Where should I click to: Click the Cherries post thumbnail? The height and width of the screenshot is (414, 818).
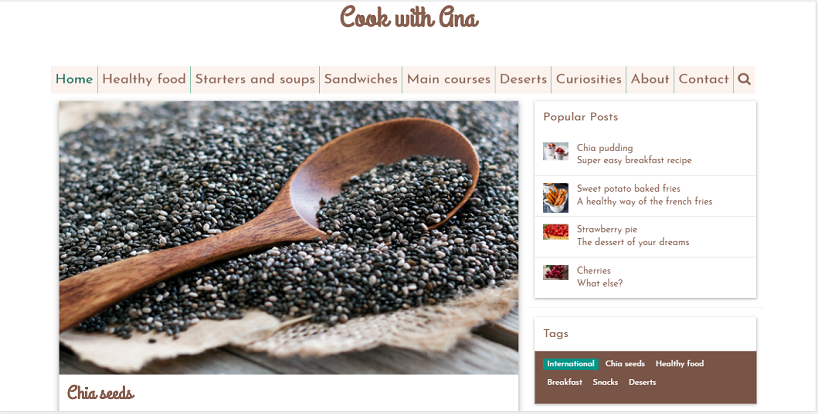pyautogui.click(x=556, y=272)
